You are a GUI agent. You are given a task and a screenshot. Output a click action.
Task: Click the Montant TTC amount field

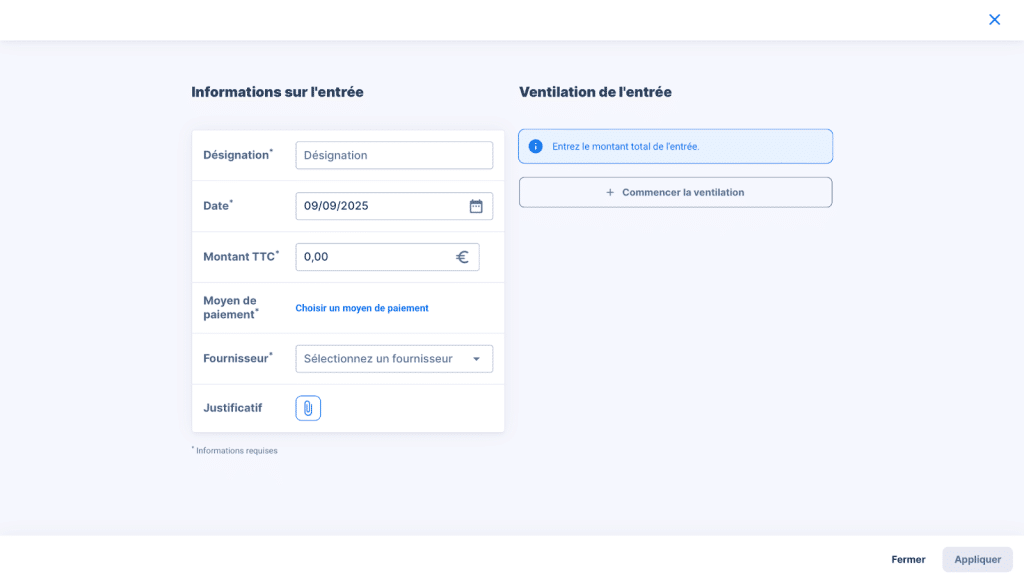[375, 257]
